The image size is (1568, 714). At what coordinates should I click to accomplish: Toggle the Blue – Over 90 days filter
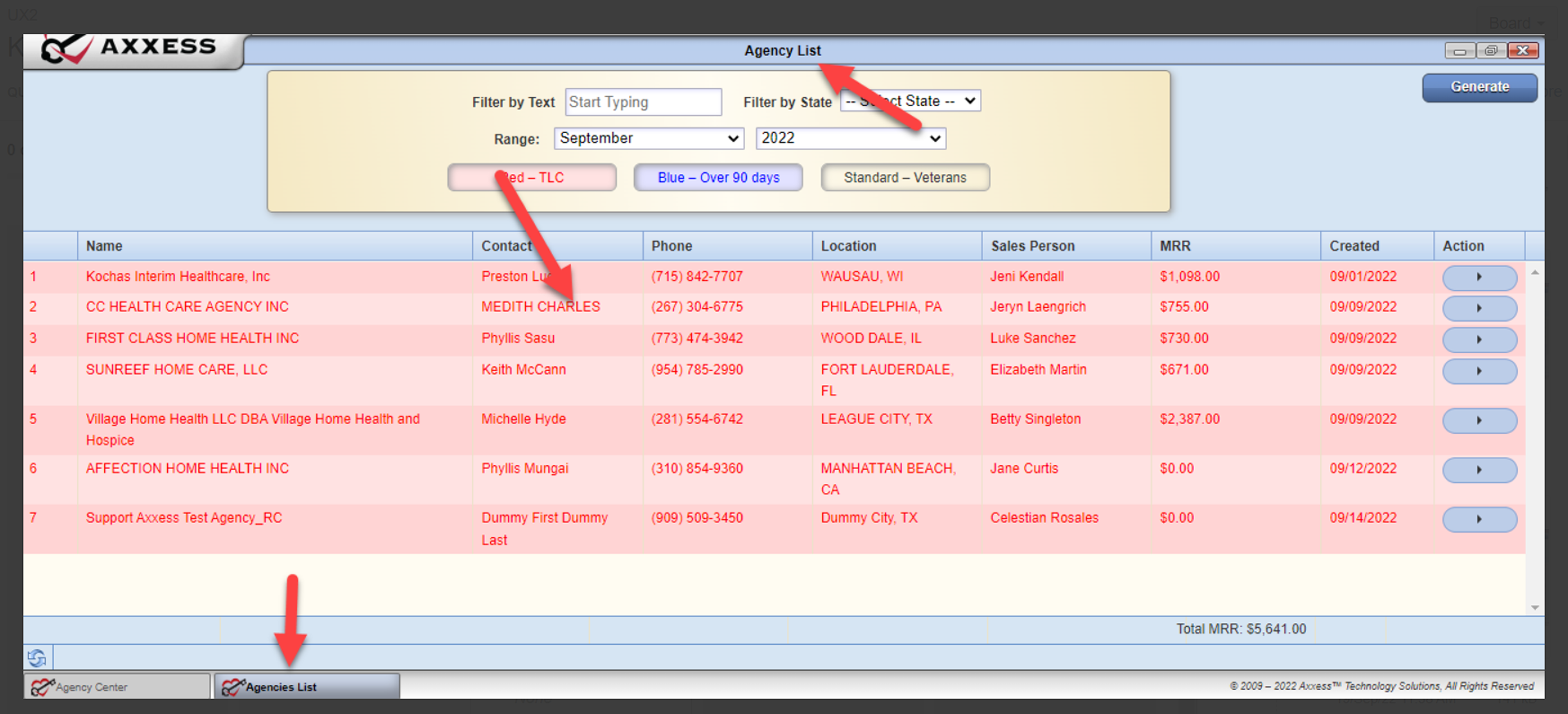(x=718, y=177)
